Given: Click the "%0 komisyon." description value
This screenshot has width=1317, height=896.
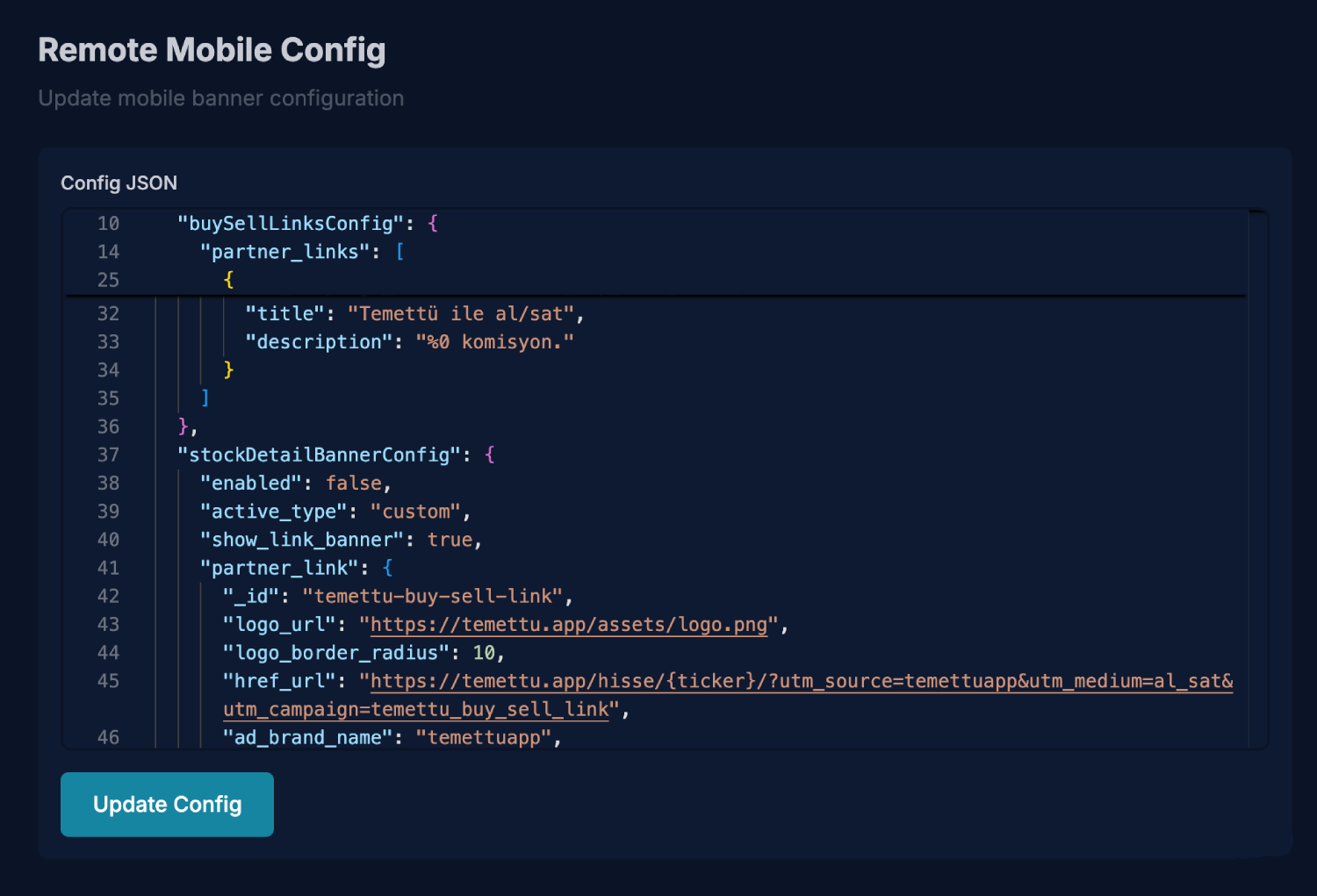Looking at the screenshot, I should pyautogui.click(x=495, y=341).
